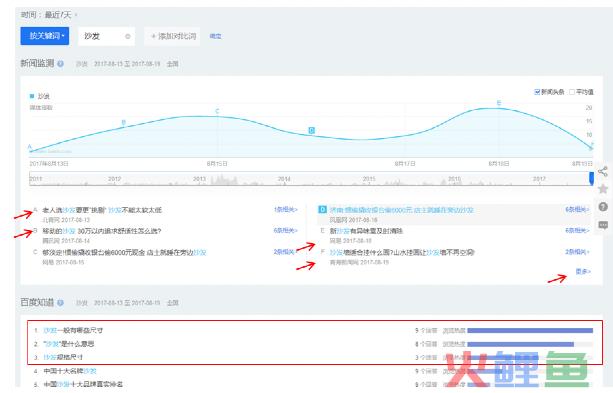Uncheck the 新闻头条 checkbox
Screen dimensions: 613x393
(x=537, y=92)
